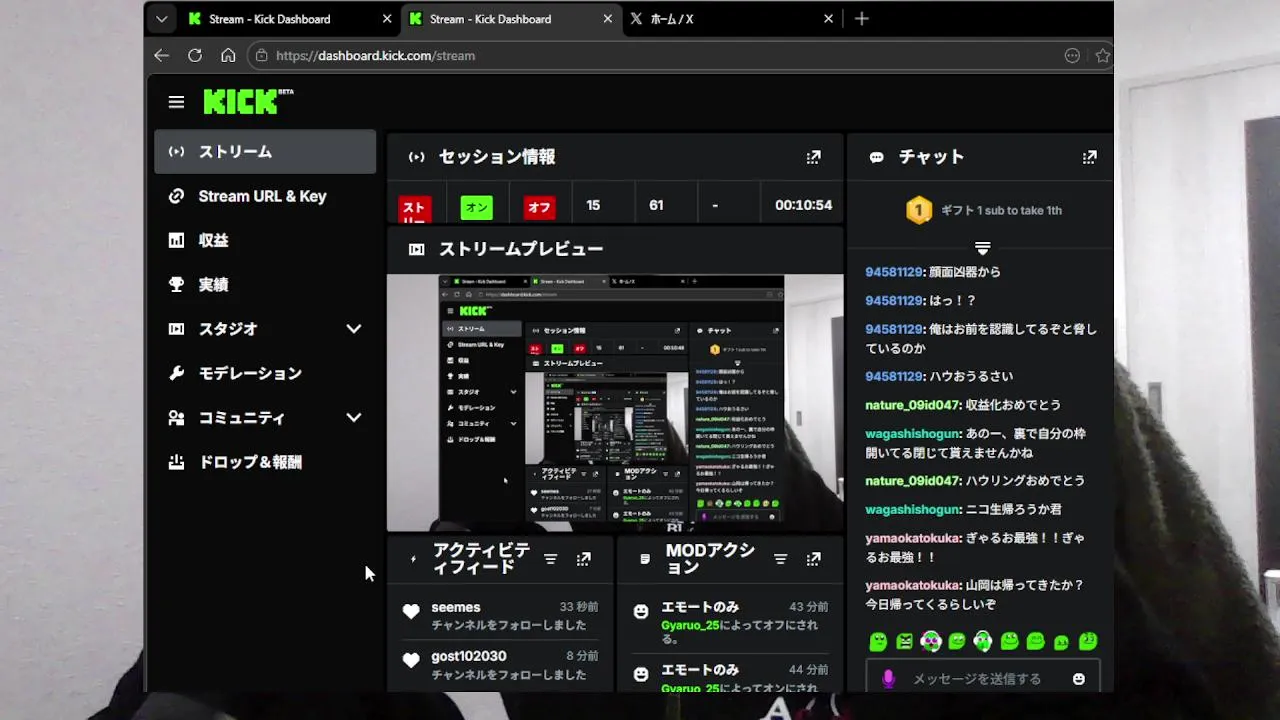Click the browser address bar URL
Screen dimensions: 1280x720
[x=375, y=56]
